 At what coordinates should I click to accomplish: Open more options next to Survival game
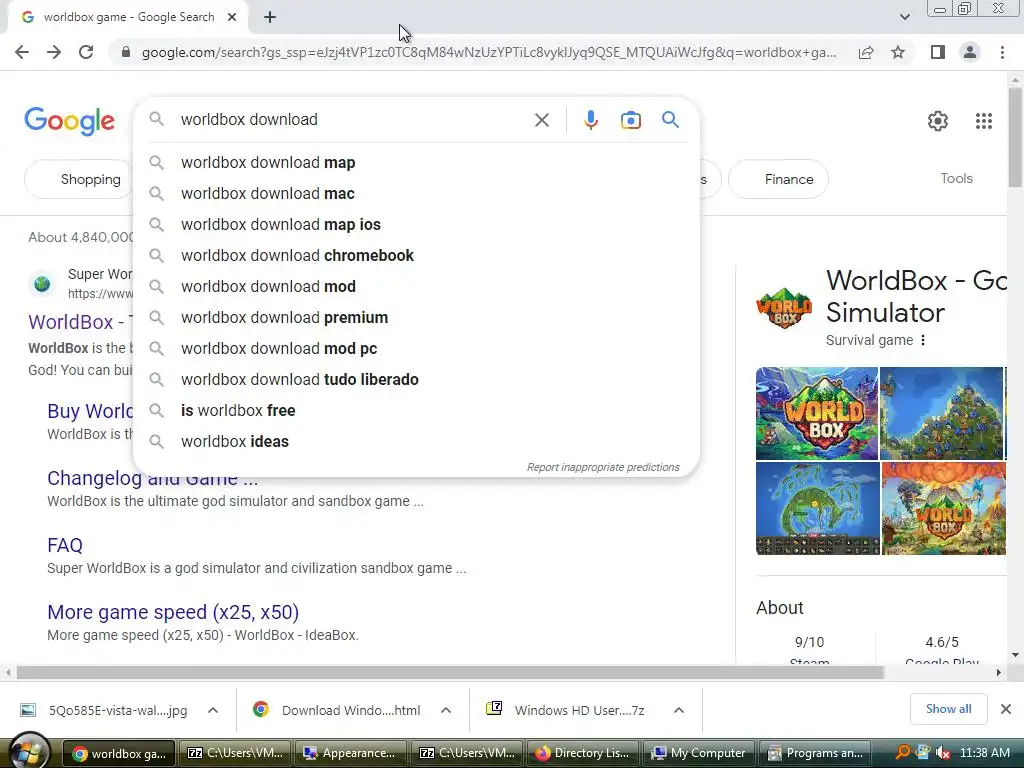pyautogui.click(x=923, y=340)
